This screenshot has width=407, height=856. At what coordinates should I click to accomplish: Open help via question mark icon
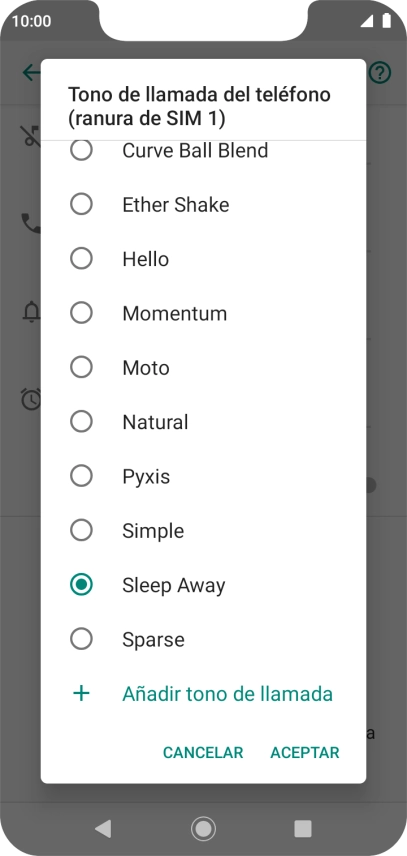pyautogui.click(x=380, y=72)
